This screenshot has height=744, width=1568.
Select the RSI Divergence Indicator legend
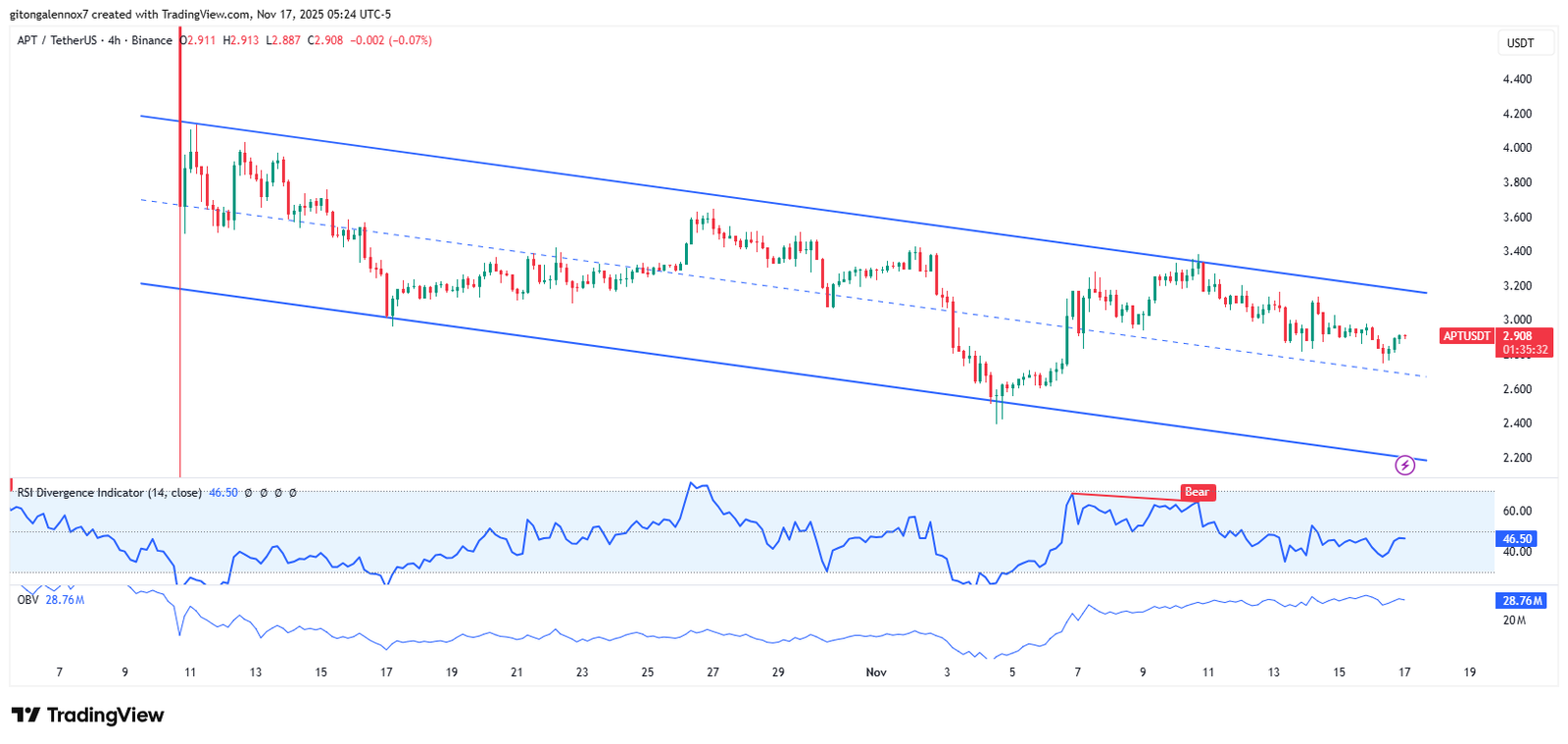pyautogui.click(x=110, y=493)
